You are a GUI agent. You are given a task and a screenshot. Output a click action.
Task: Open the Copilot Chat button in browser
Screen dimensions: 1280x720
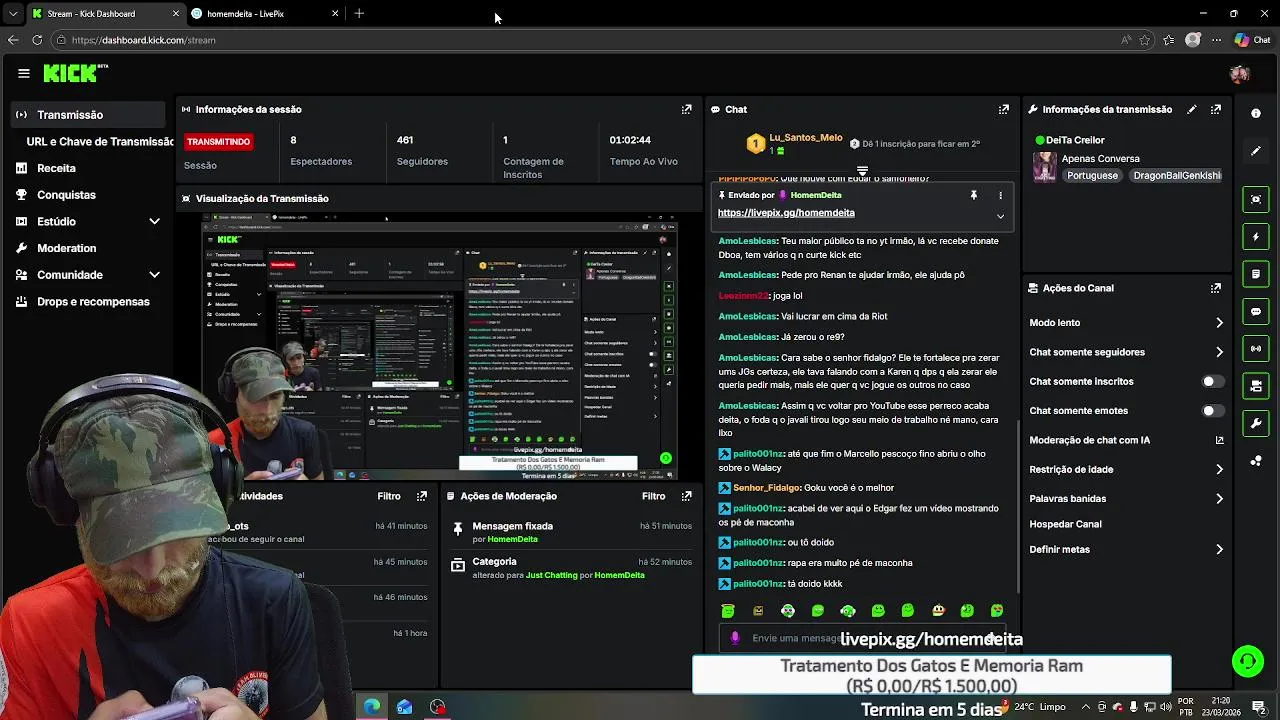click(x=1252, y=40)
